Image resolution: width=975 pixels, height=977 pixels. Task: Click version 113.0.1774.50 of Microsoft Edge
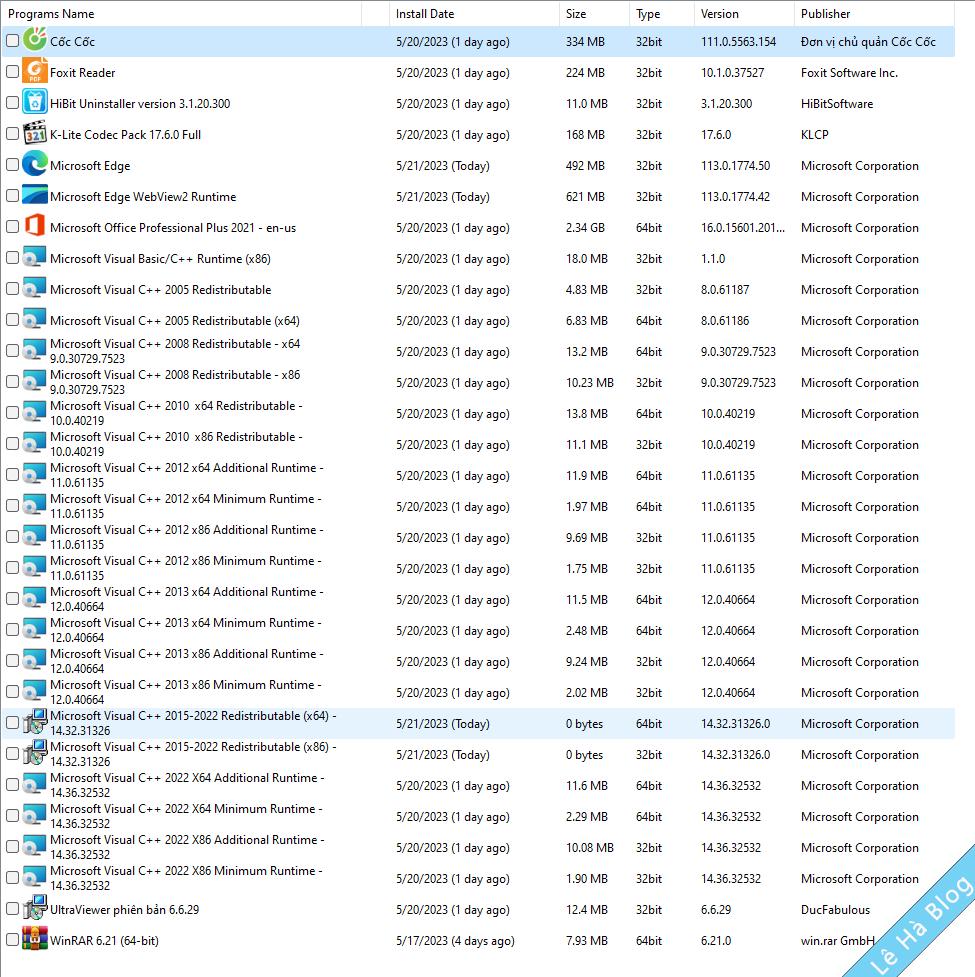pyautogui.click(x=735, y=166)
